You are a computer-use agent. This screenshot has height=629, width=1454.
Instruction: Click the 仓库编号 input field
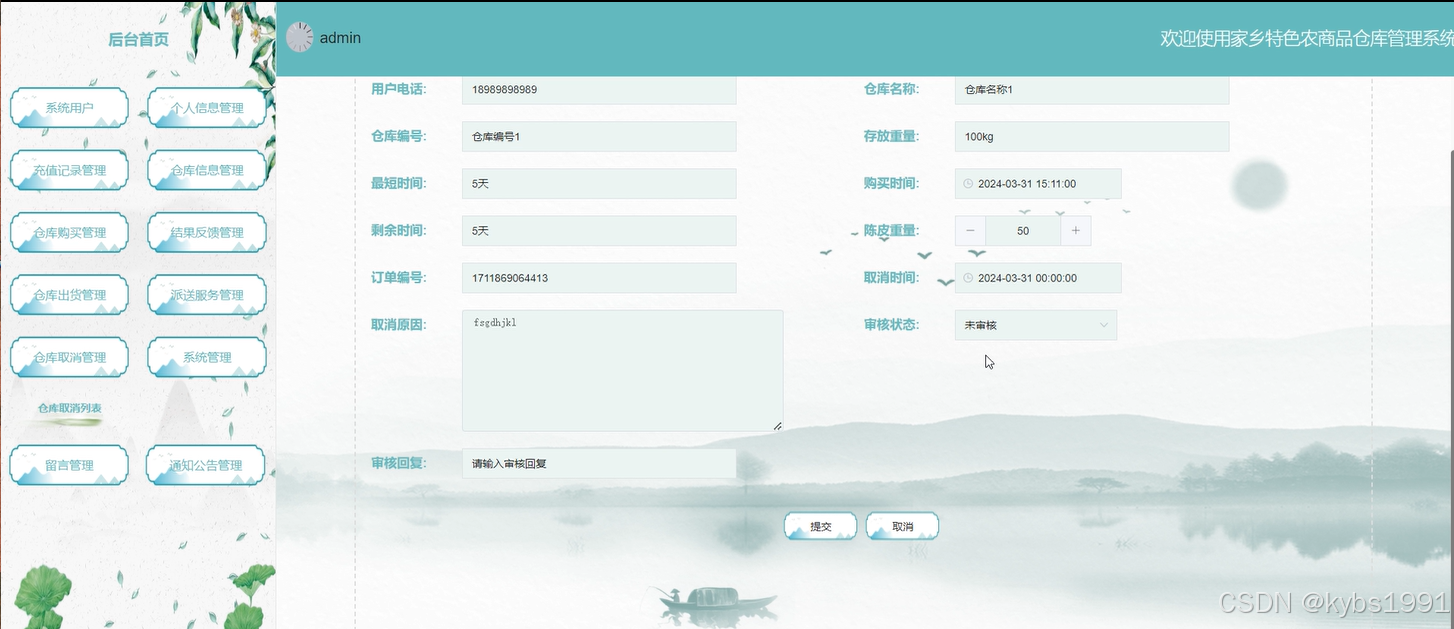tap(599, 137)
